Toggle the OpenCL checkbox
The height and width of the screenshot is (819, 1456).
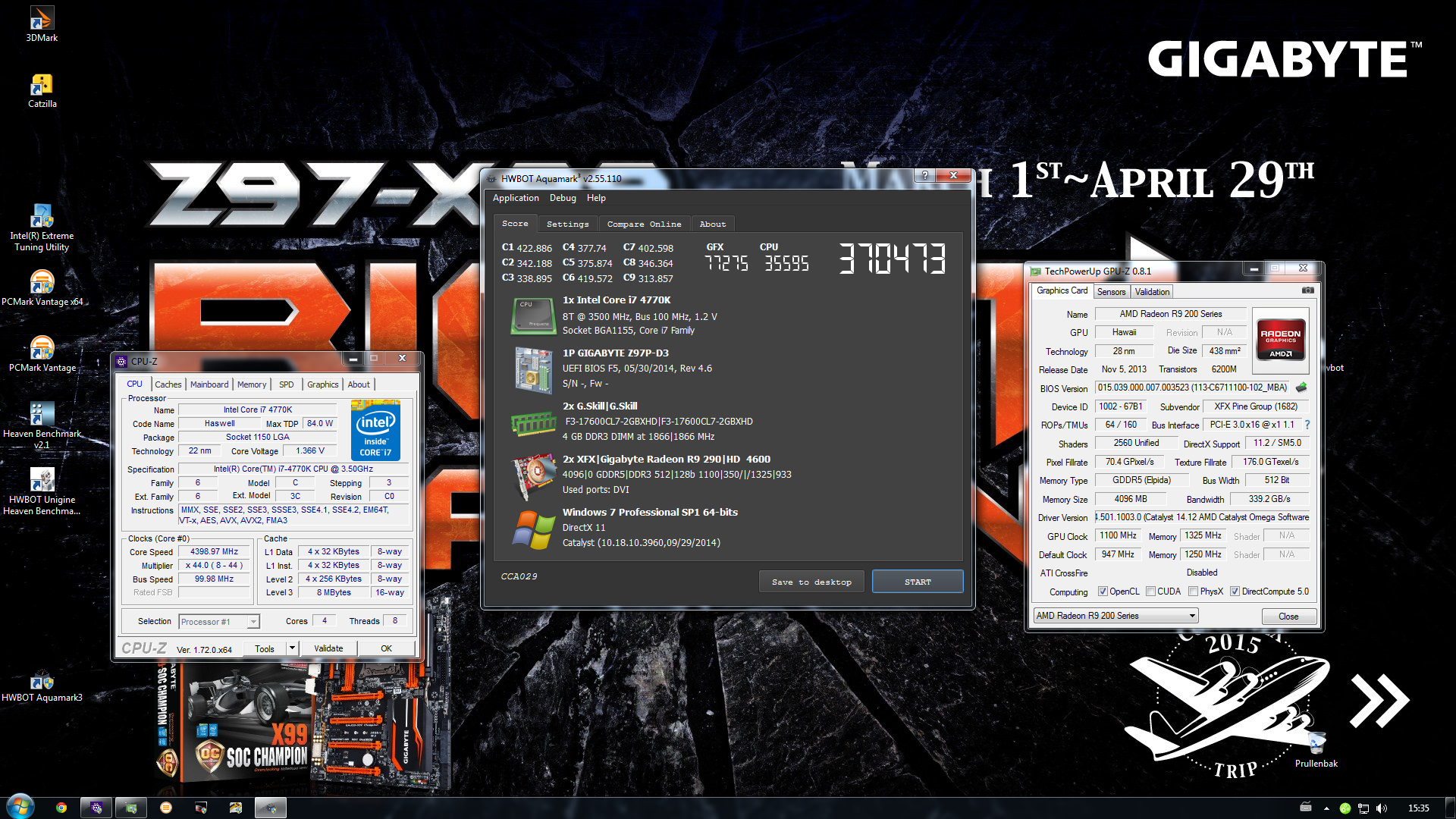(x=1103, y=591)
